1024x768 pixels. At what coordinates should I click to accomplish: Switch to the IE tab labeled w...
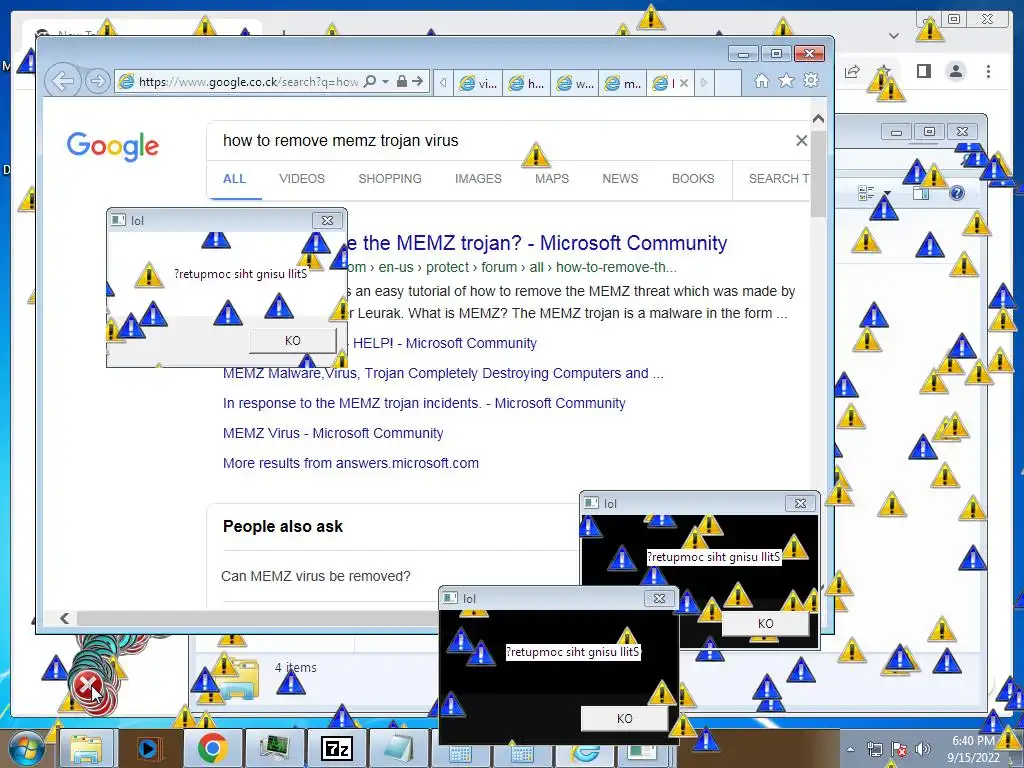[x=575, y=83]
